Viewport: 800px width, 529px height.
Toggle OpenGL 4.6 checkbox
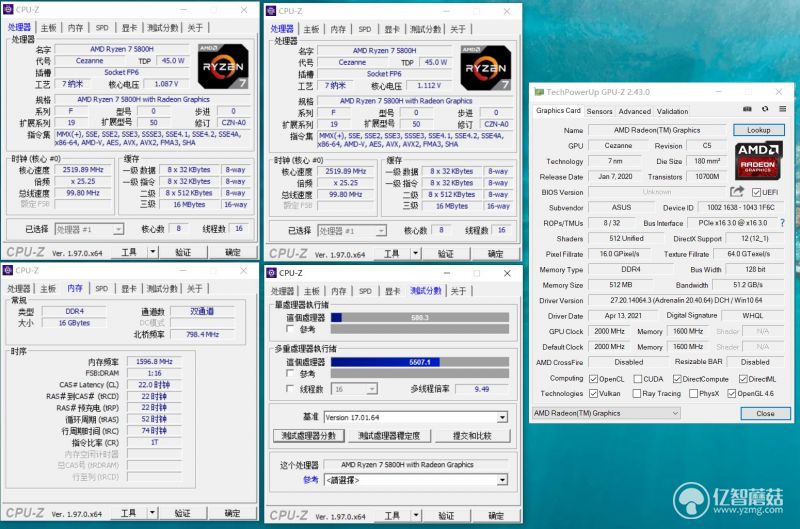(731, 393)
